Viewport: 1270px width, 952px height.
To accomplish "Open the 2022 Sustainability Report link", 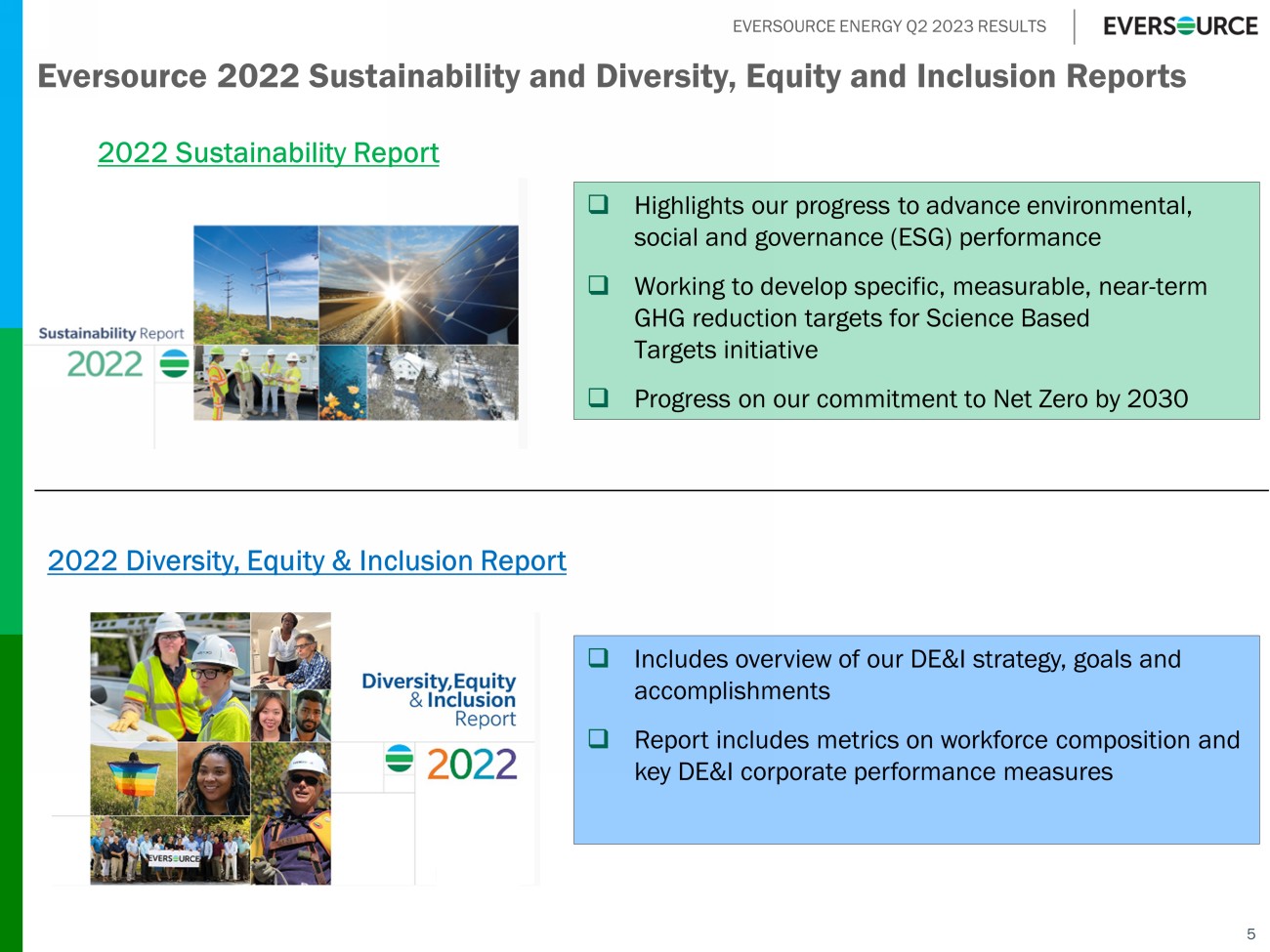I will coord(268,153).
